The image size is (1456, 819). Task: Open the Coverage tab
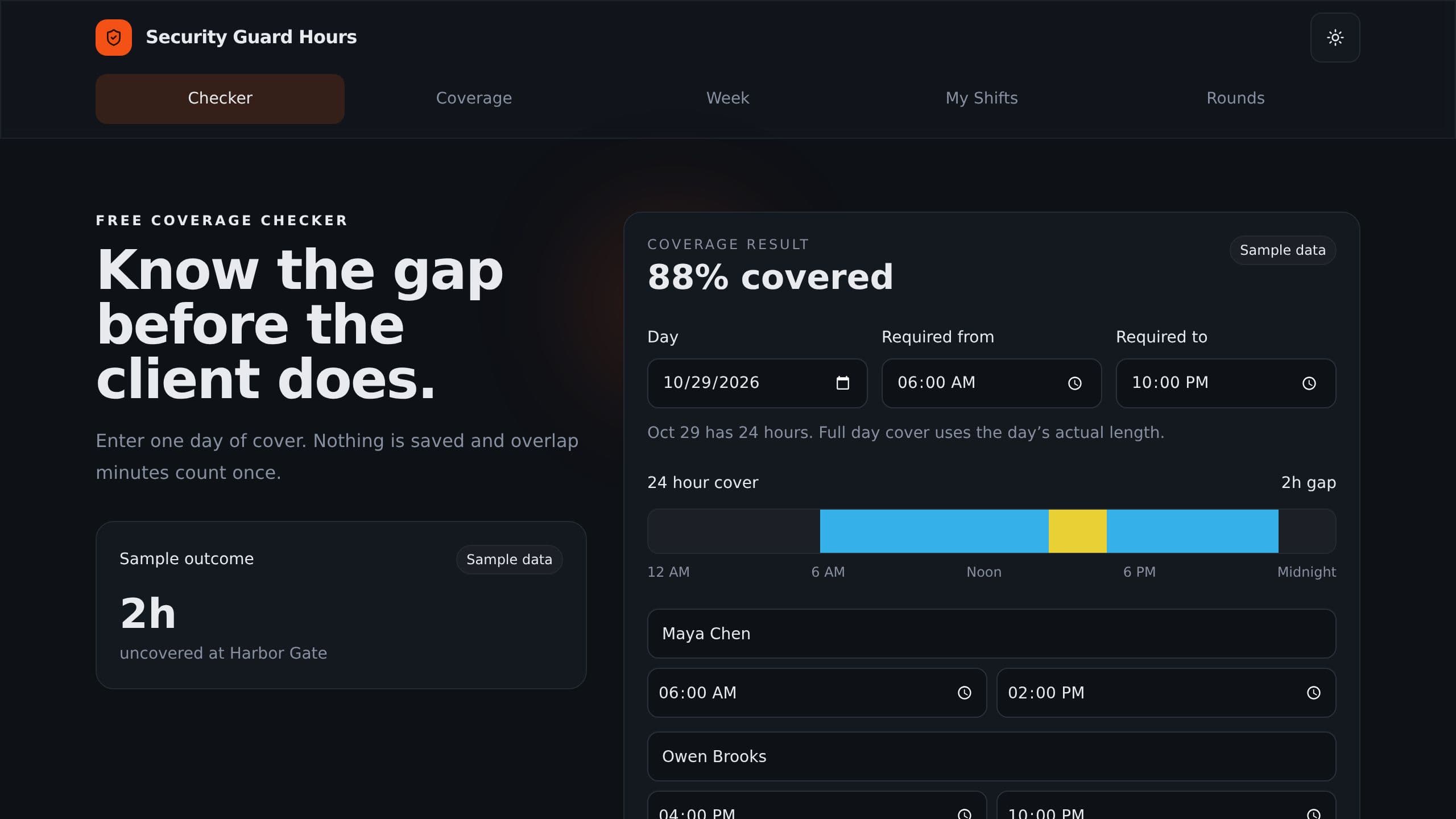click(x=474, y=98)
